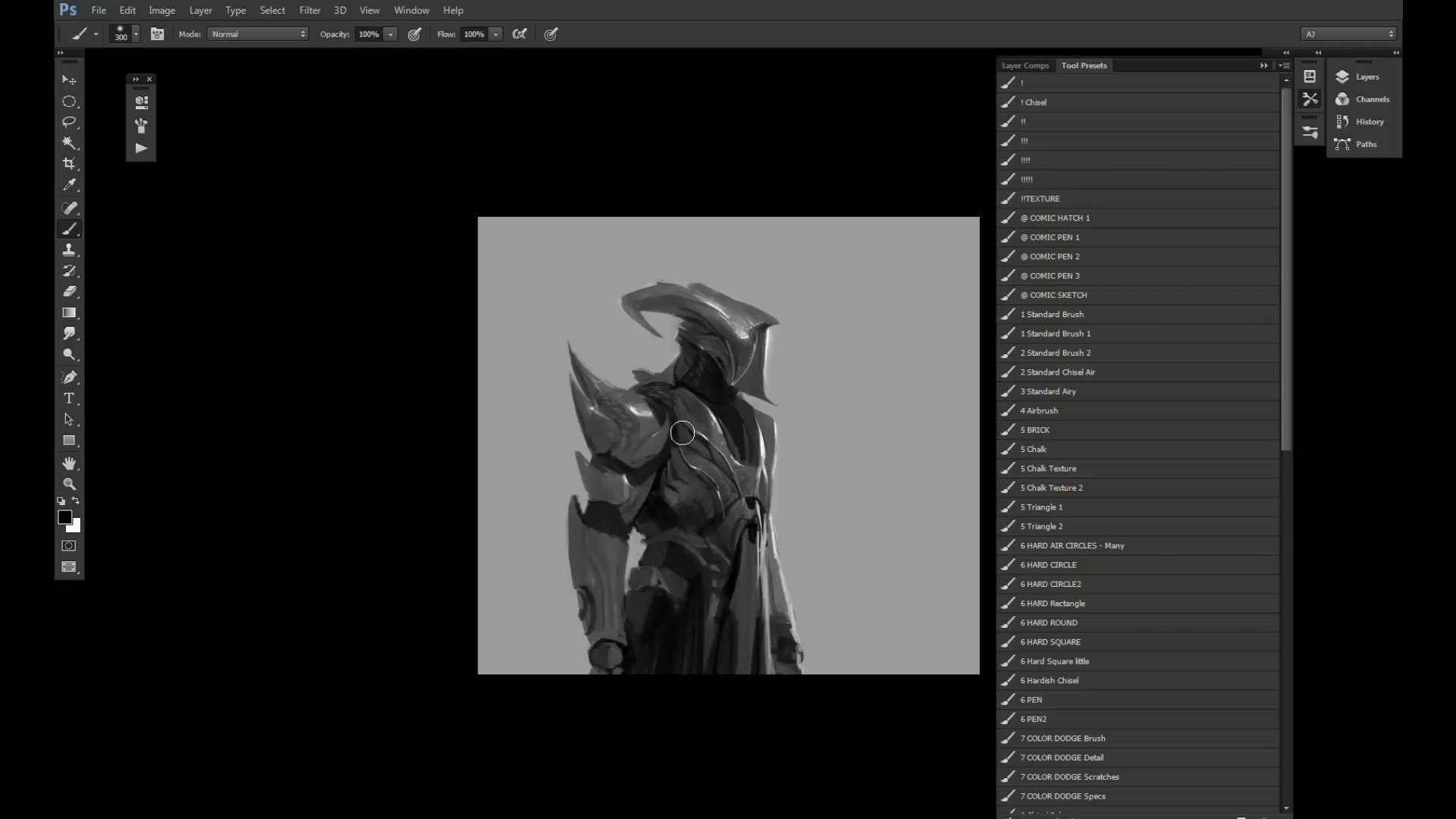Select the Horizontal Type tool
This screenshot has width=1456, height=819.
click(69, 398)
